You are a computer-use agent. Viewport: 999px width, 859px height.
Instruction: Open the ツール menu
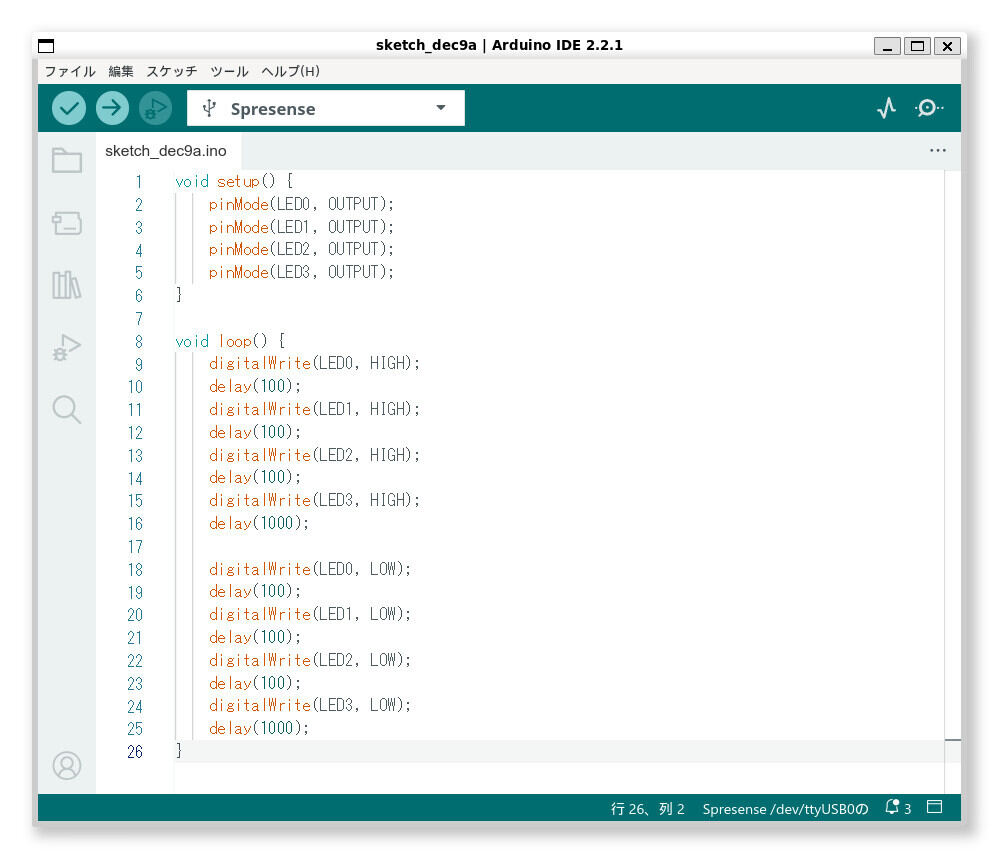(229, 71)
